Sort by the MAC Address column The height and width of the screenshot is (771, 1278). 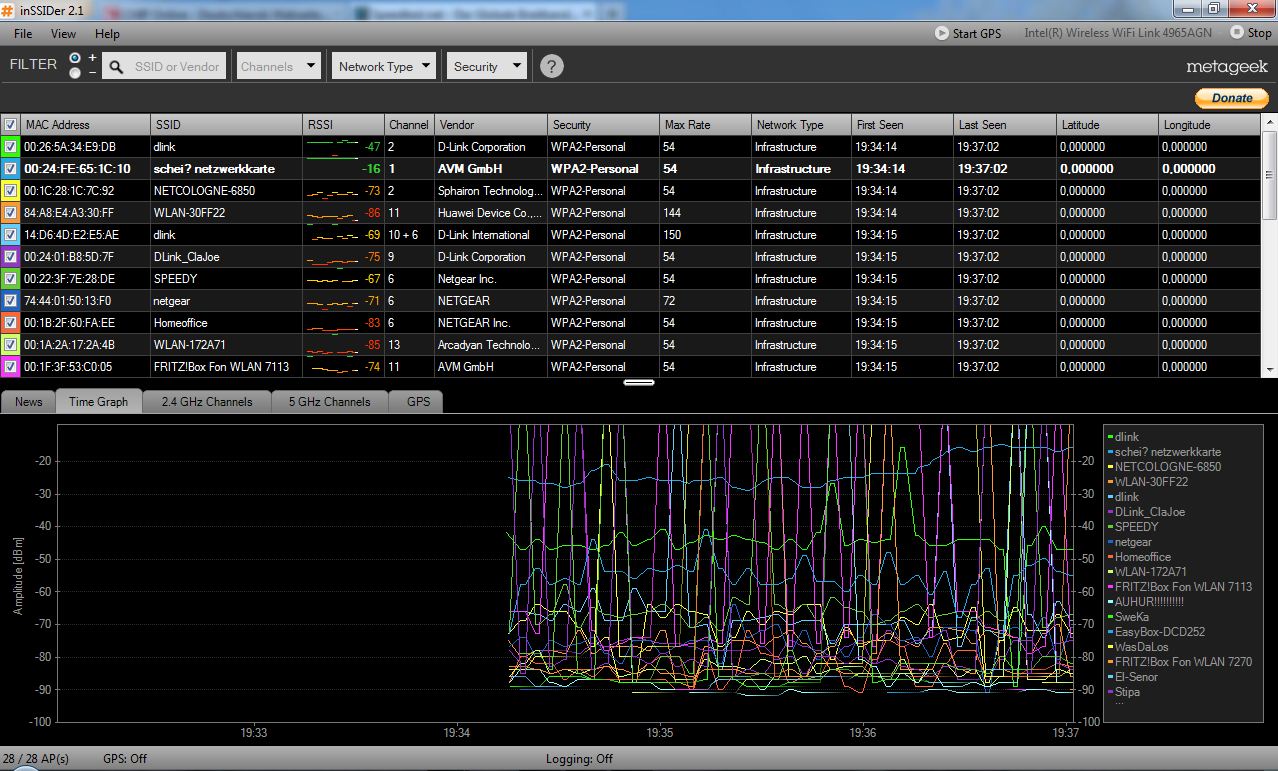click(85, 125)
